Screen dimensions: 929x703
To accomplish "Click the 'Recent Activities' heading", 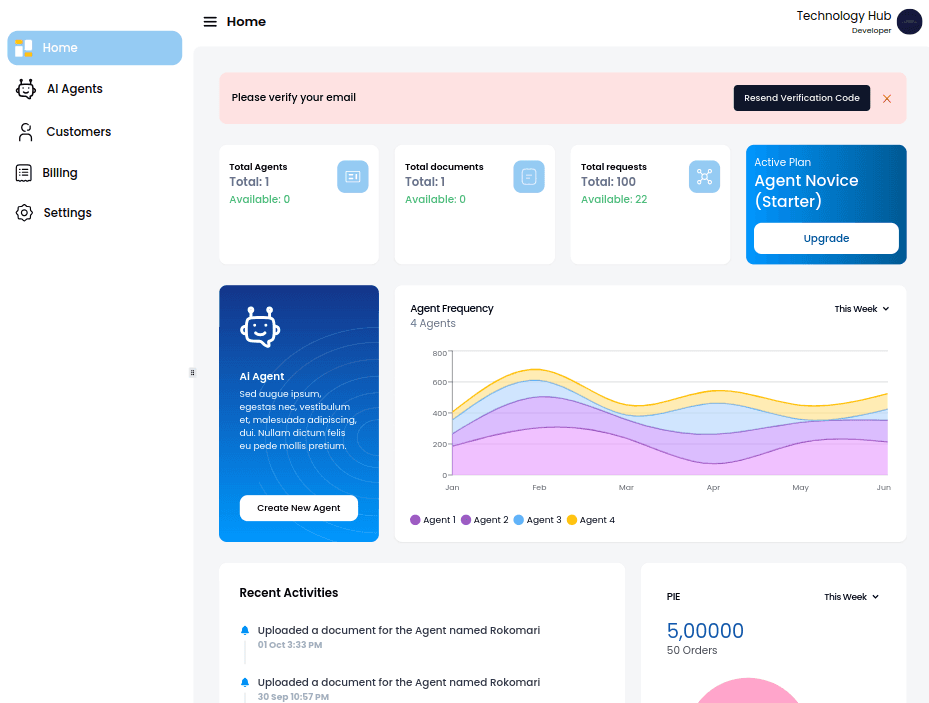I will (x=289, y=593).
